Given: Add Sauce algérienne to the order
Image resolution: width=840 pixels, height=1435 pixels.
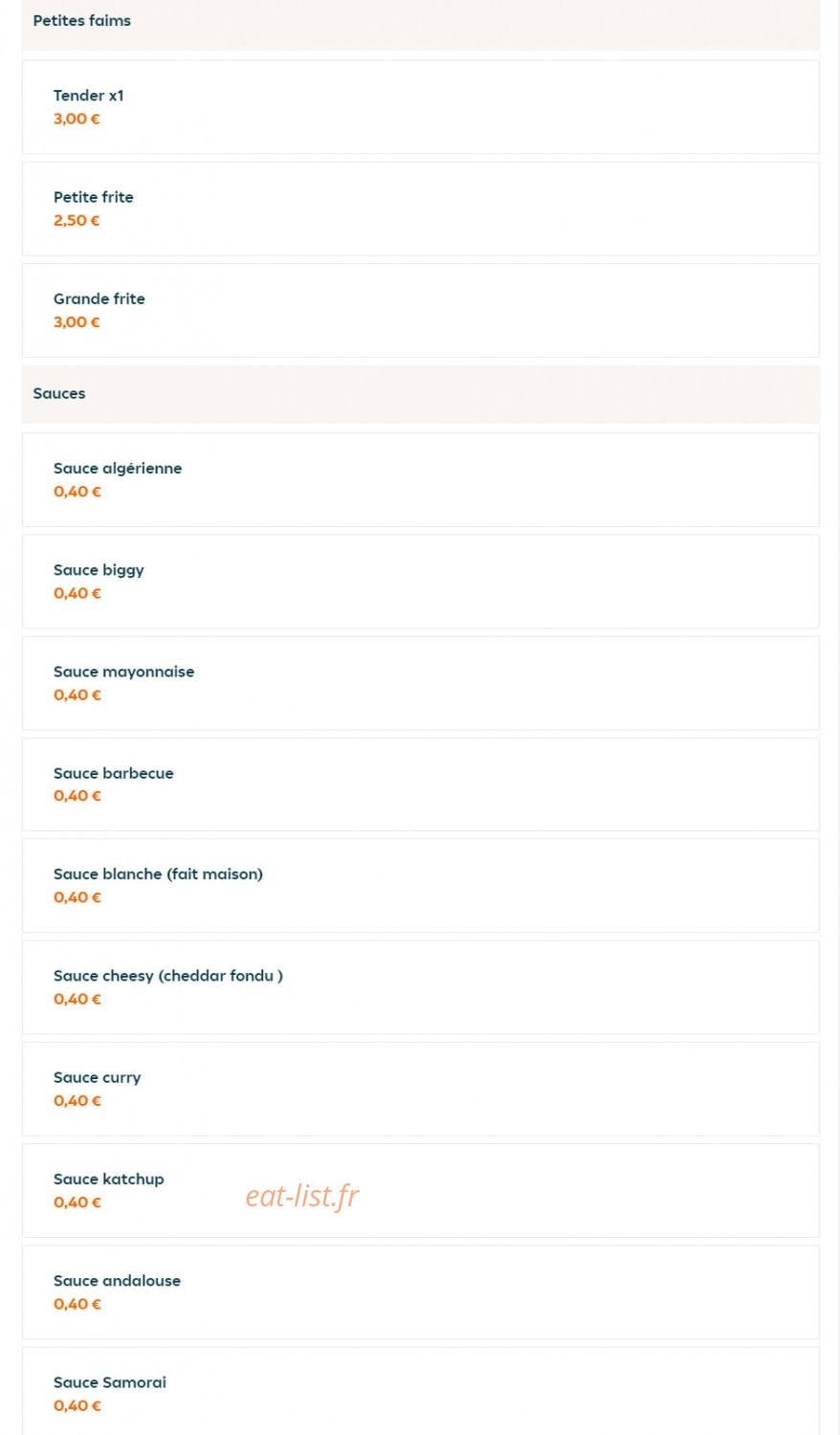Looking at the screenshot, I should 420,479.
